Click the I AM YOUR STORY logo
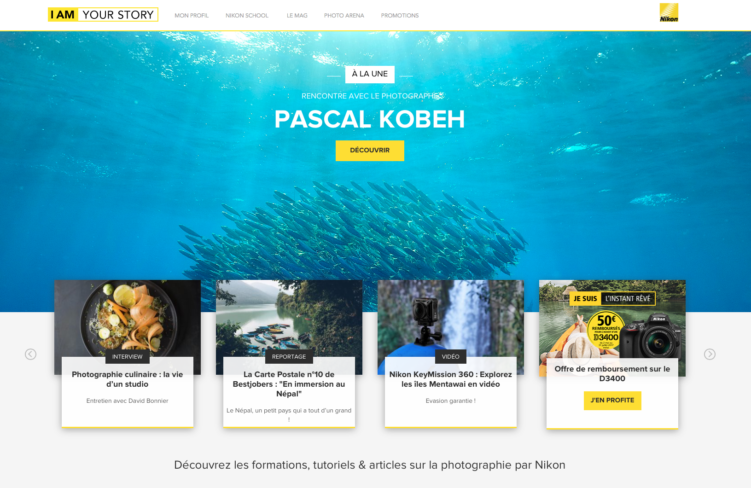751x488 pixels. (103, 15)
